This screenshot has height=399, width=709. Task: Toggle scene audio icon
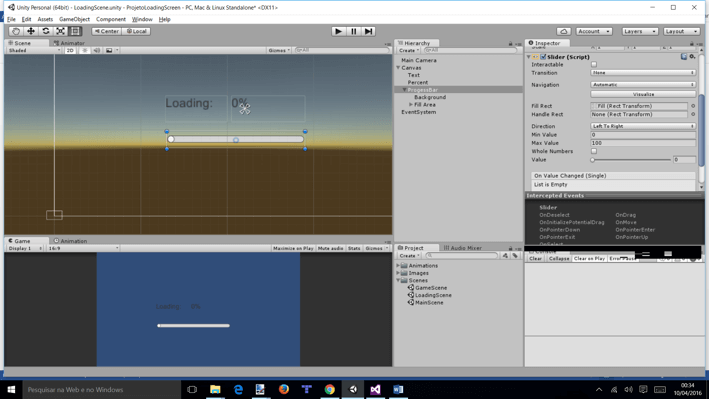tap(97, 50)
